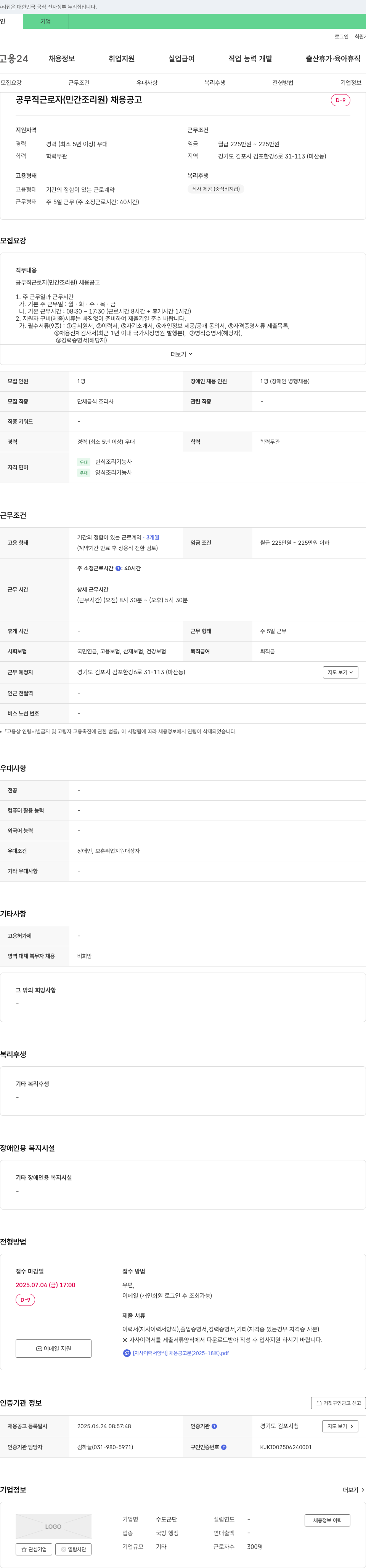Click the attachment clip icon beside pdf

coord(127,1353)
